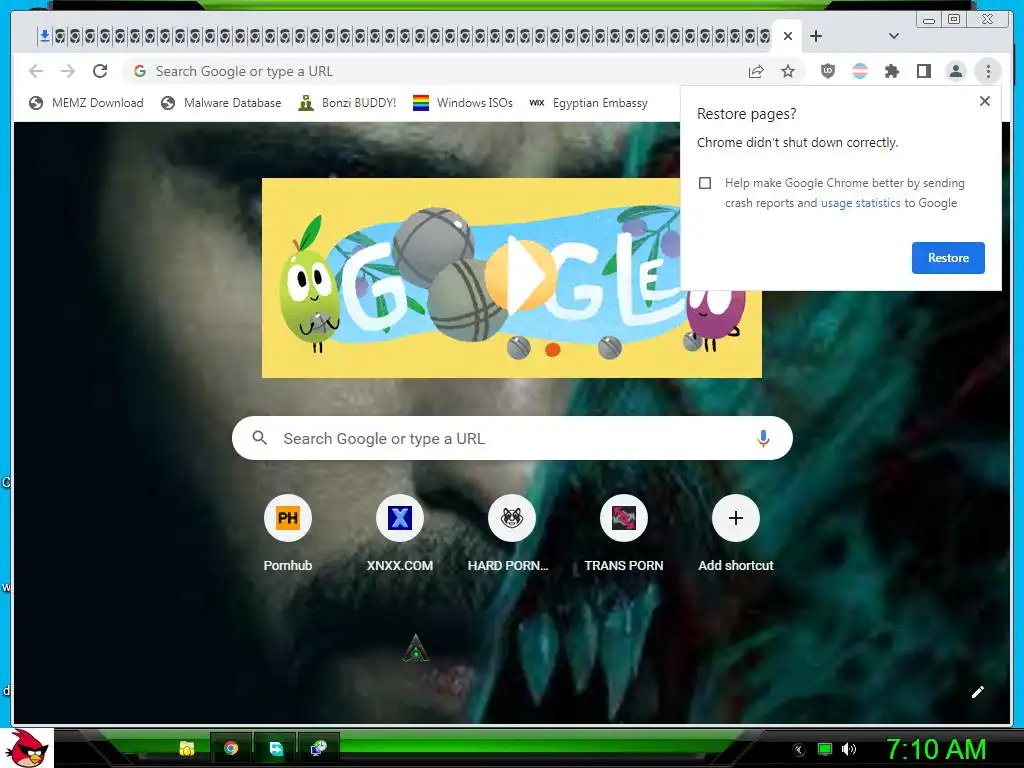1024x768 pixels.
Task: Open the Egyptian Embassy bookmark
Action: pos(588,103)
